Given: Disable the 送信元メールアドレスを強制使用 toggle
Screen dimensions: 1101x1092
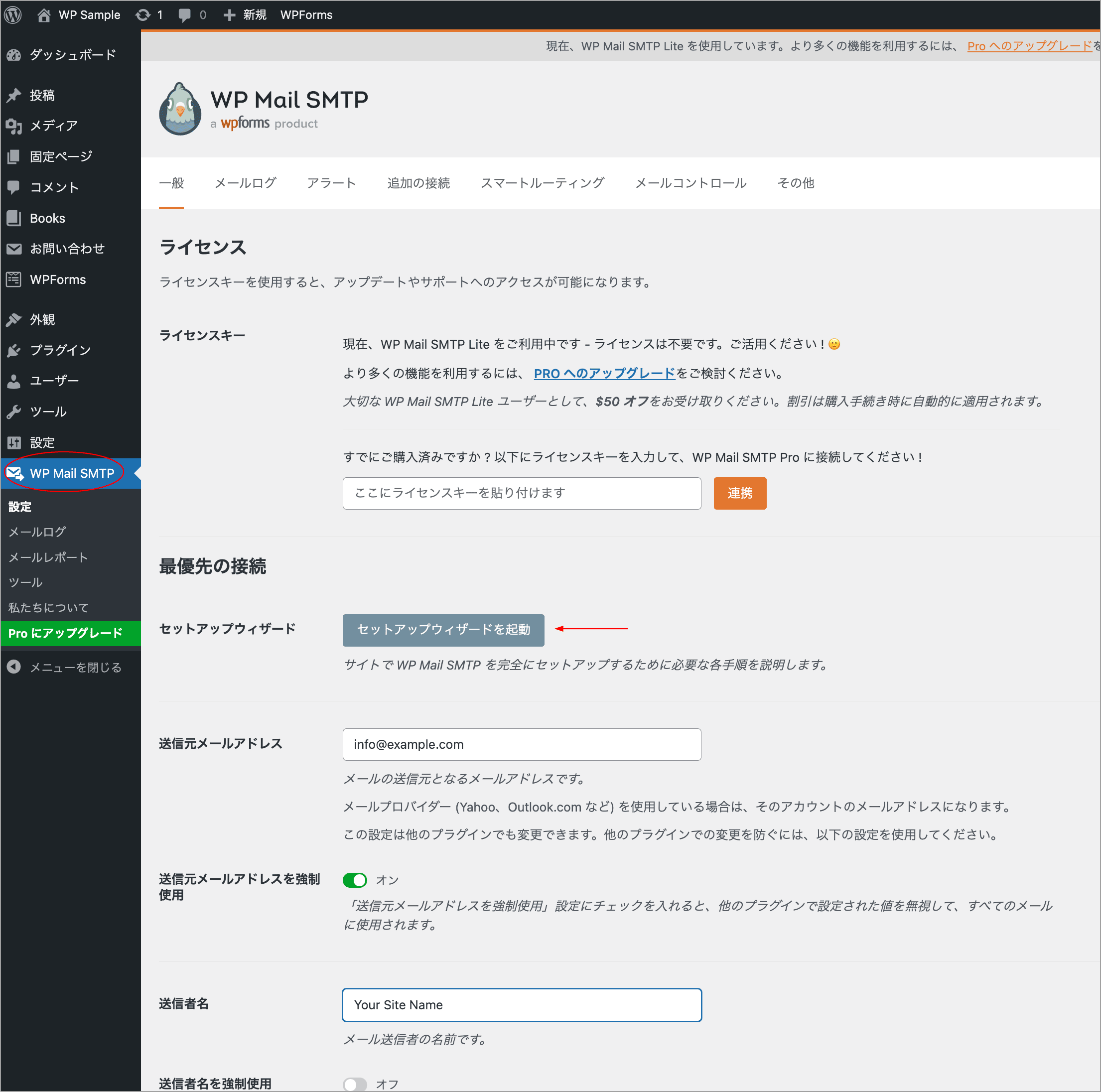Looking at the screenshot, I should [355, 880].
